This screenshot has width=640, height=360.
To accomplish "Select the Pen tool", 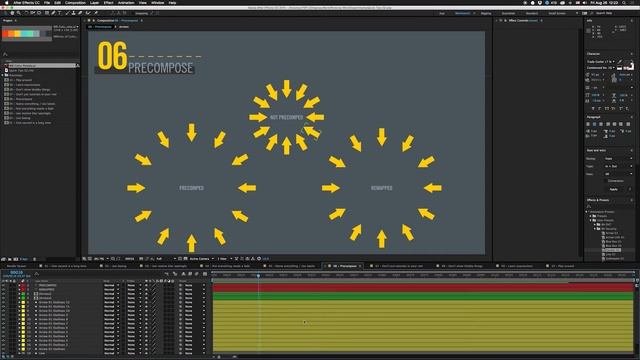I will click(53, 13).
